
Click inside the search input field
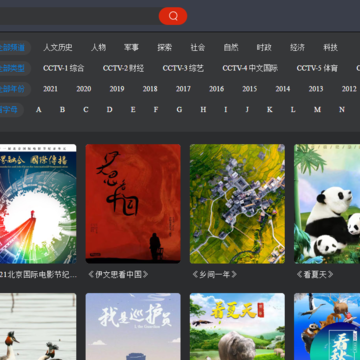[79, 16]
